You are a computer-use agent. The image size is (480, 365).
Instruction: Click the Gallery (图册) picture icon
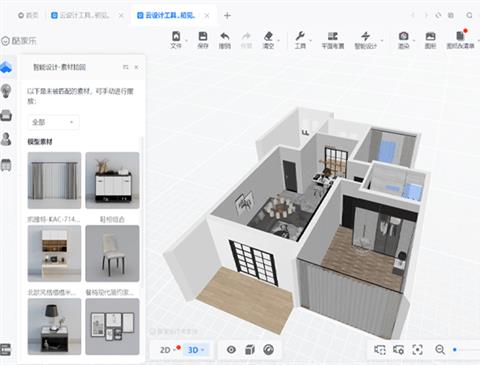430,36
